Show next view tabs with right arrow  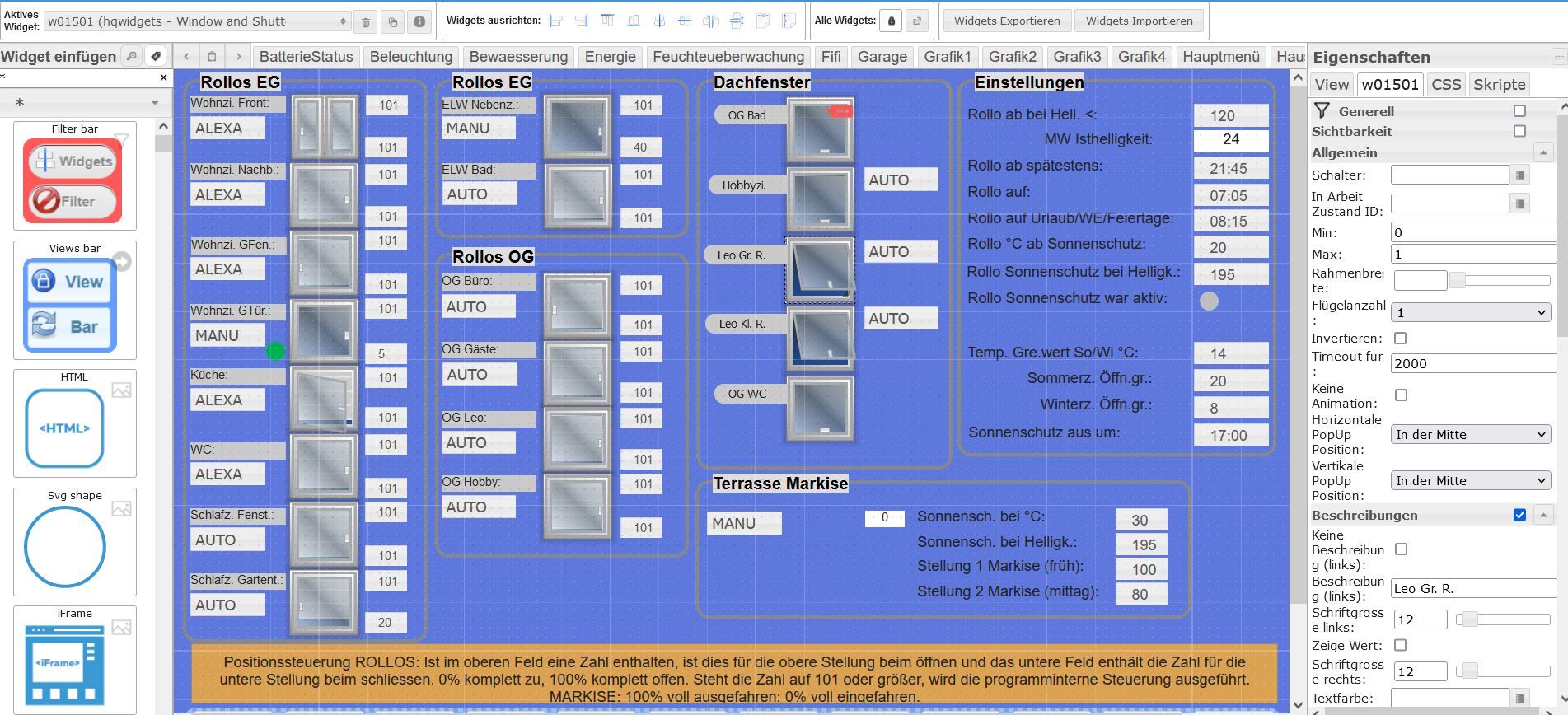point(238,57)
